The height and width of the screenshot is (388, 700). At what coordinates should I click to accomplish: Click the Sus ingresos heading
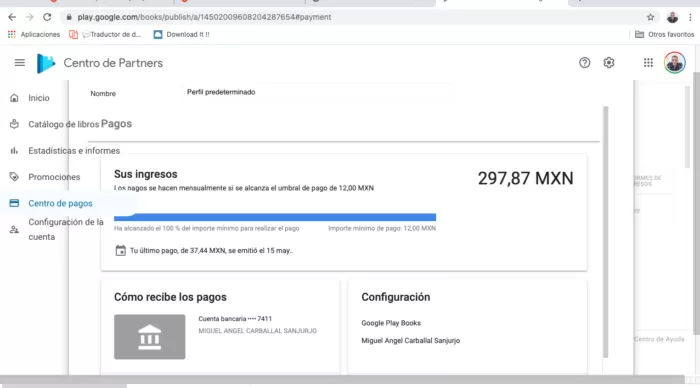click(146, 174)
